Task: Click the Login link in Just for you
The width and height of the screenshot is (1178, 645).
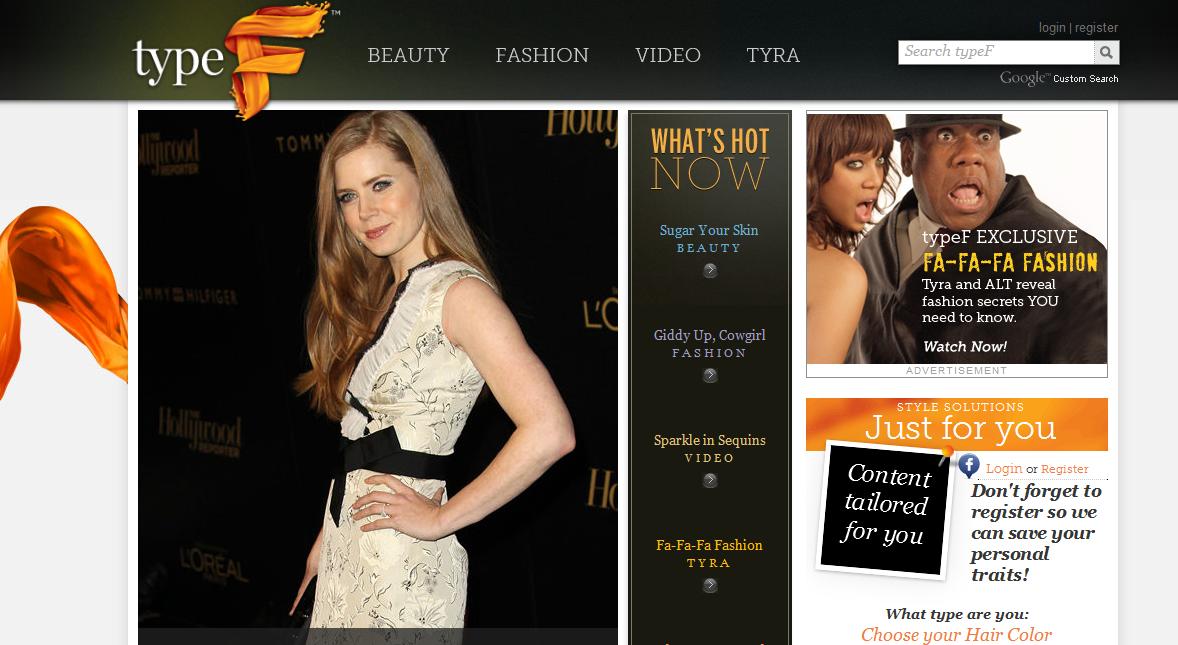Action: click(1004, 469)
